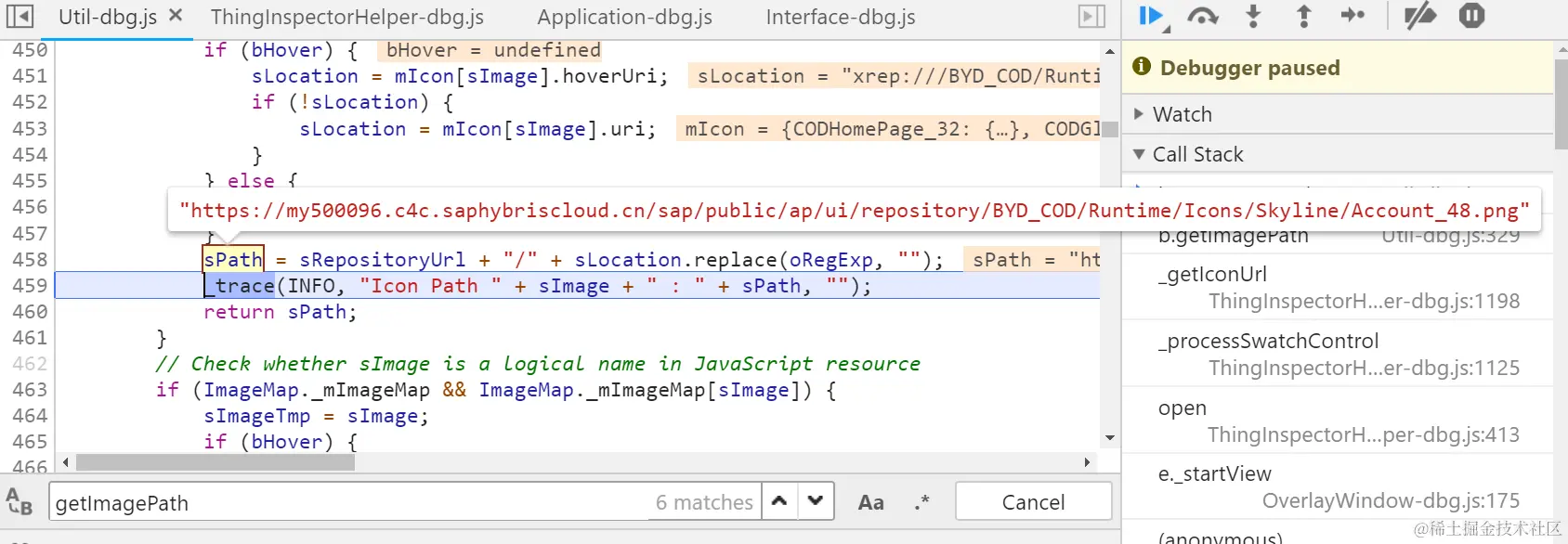Select _getIconUrl call stack frame
Viewport: 1568px width, 544px height.
pos(1338,287)
